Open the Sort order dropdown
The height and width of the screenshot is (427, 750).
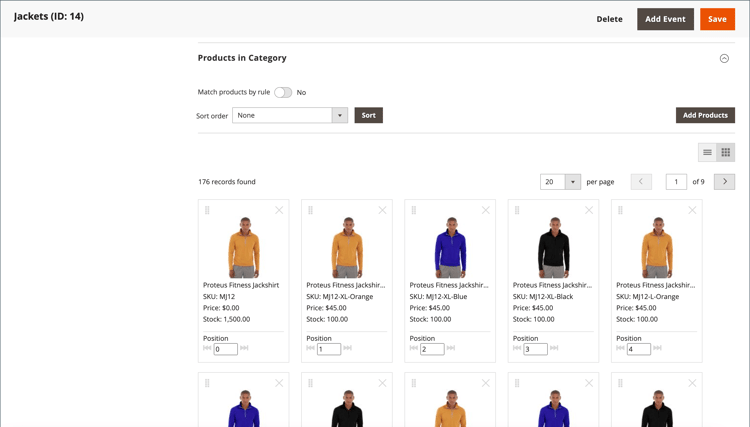[x=290, y=115]
